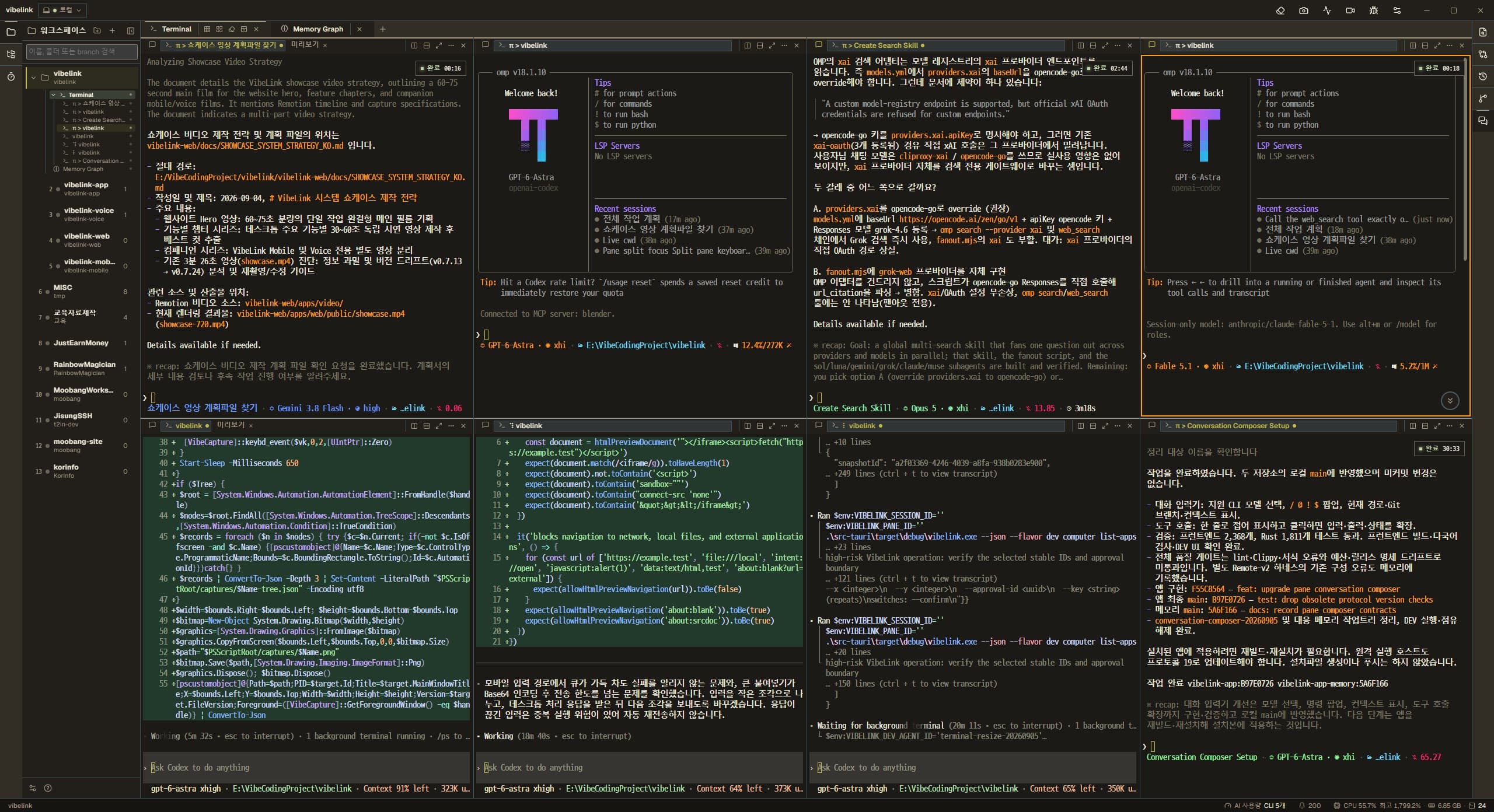Open the sidebar filter settings icon at bottom
This screenshot has height=812, width=1494.
pos(33,788)
